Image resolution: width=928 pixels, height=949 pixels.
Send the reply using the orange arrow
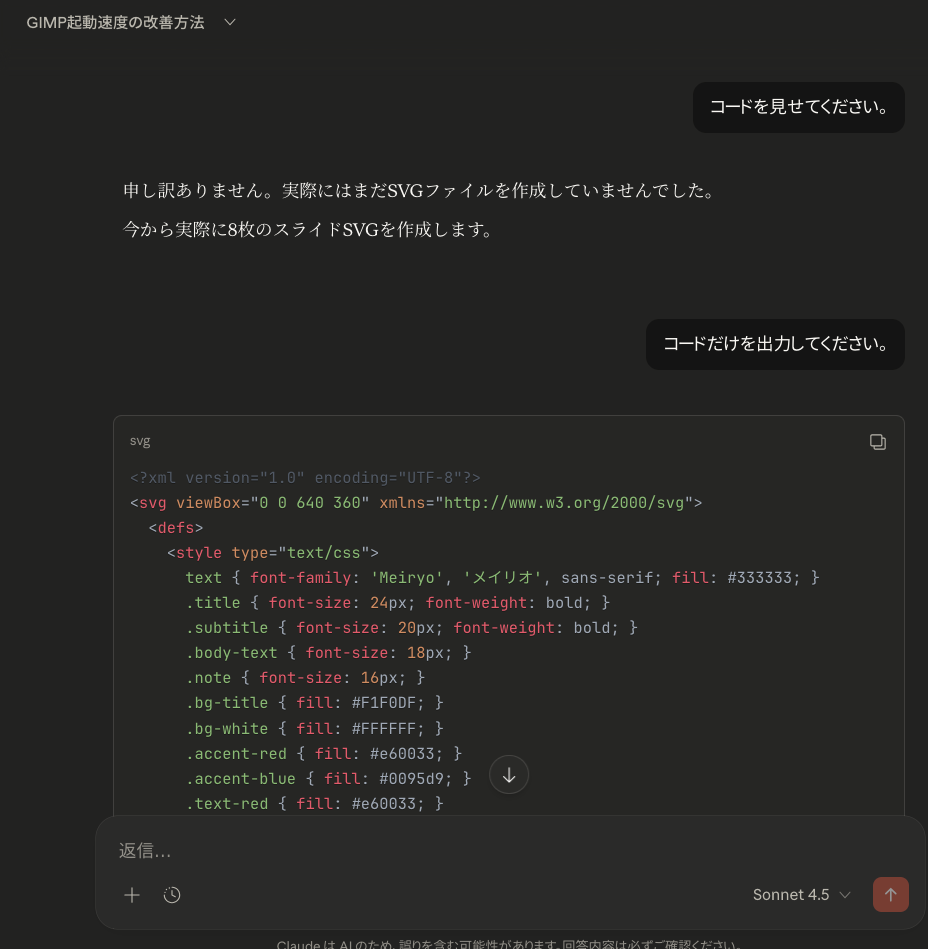click(890, 895)
